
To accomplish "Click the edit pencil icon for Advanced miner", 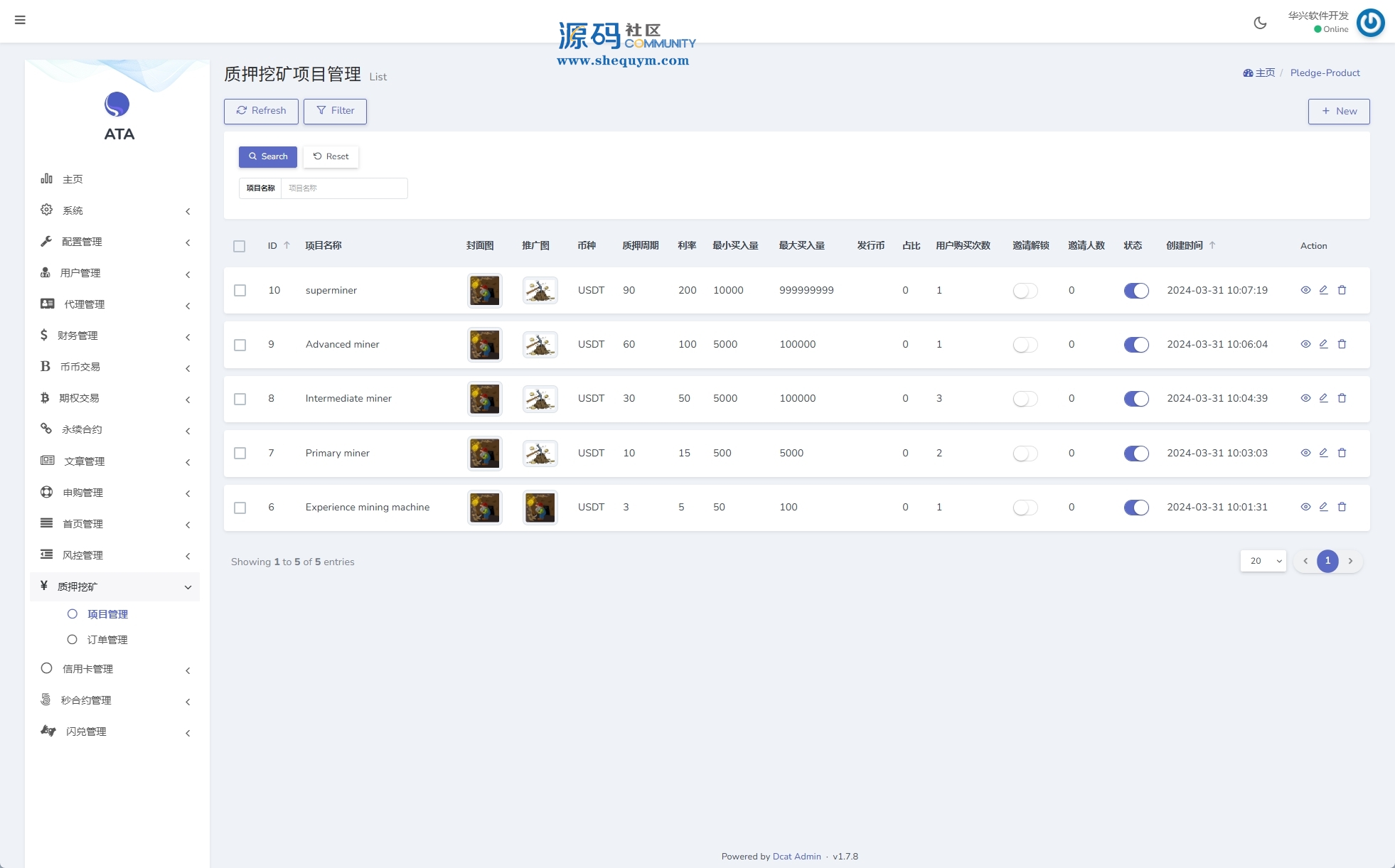I will click(x=1323, y=344).
